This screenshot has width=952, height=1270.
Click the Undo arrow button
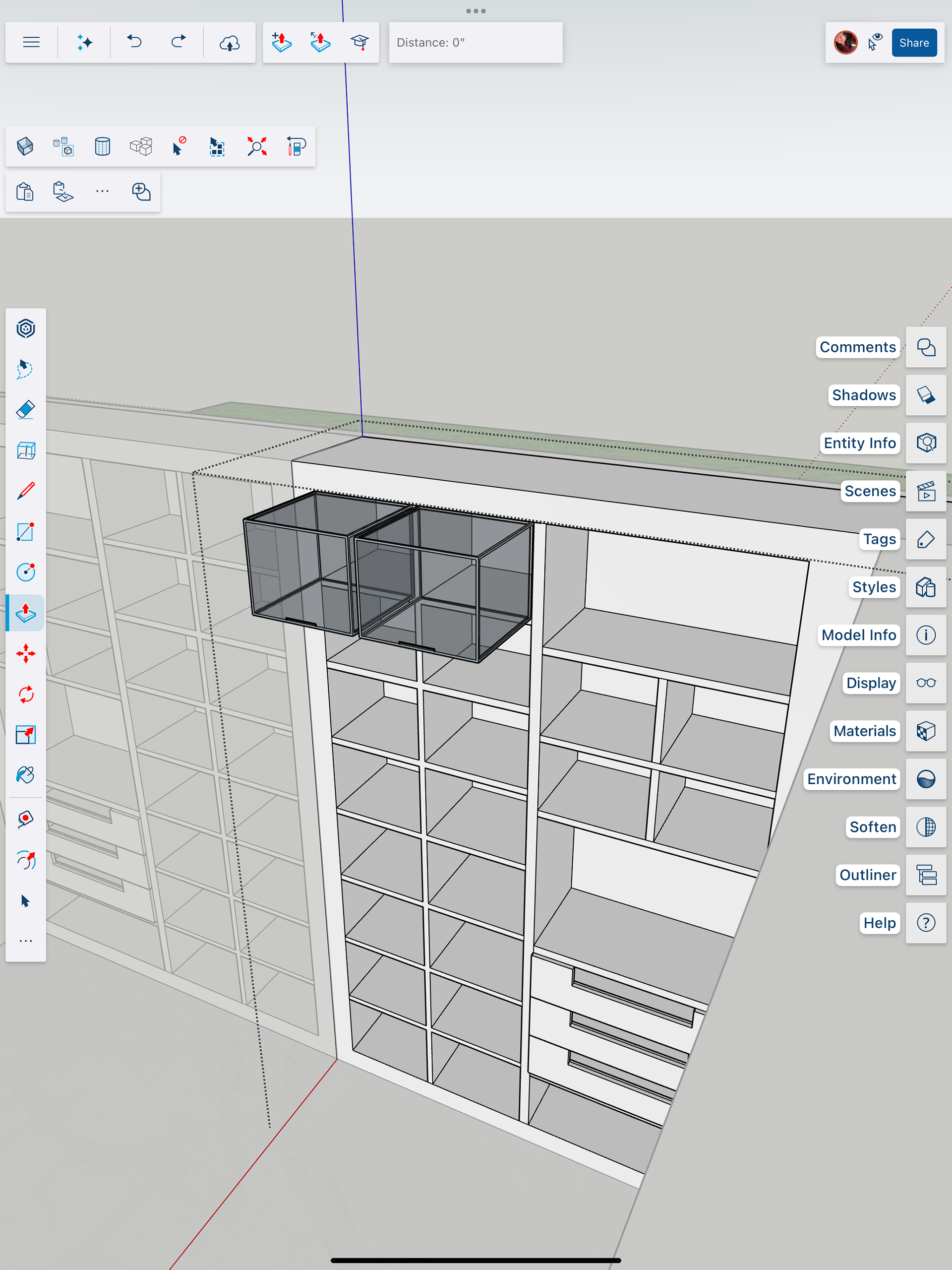point(134,43)
